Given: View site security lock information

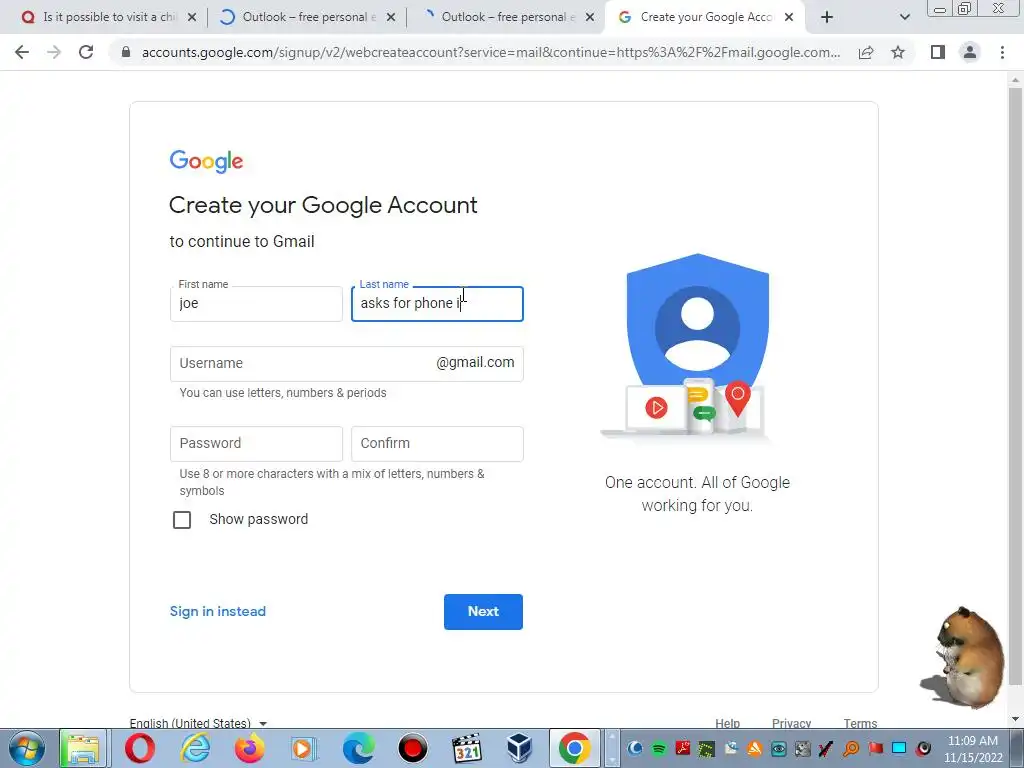Looking at the screenshot, I should pyautogui.click(x=126, y=52).
